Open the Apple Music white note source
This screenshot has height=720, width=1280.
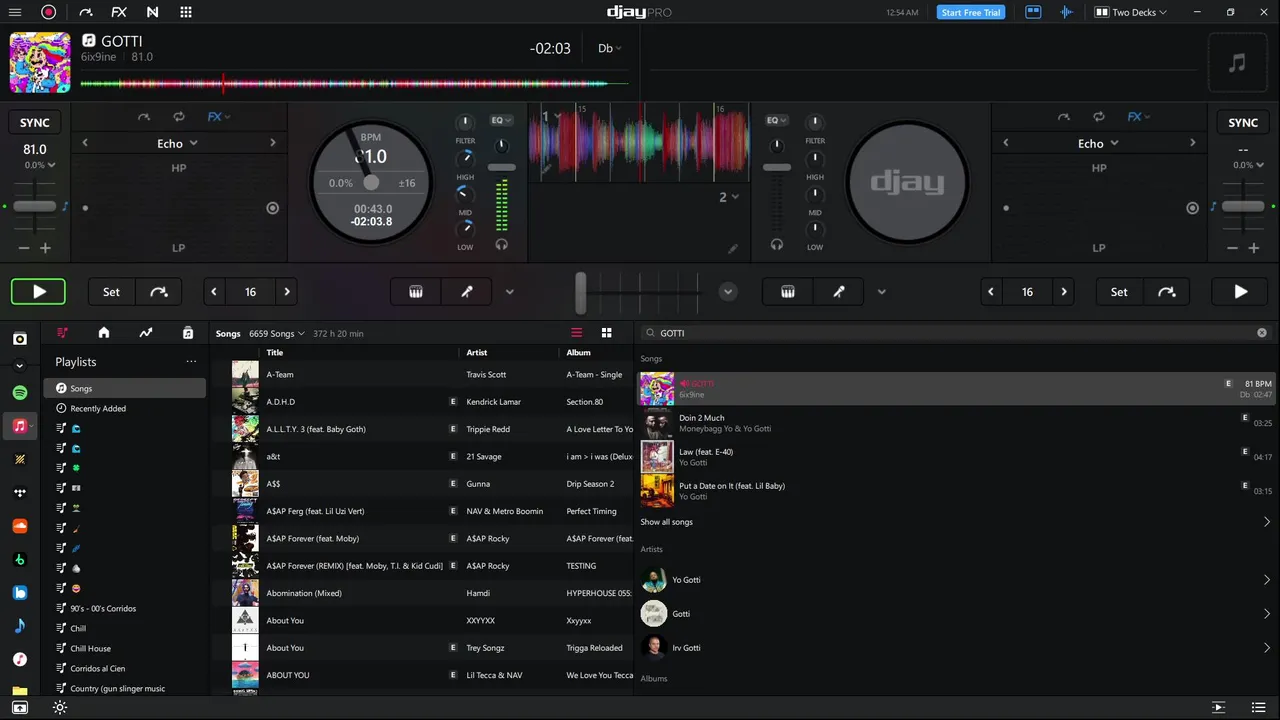tap(20, 659)
